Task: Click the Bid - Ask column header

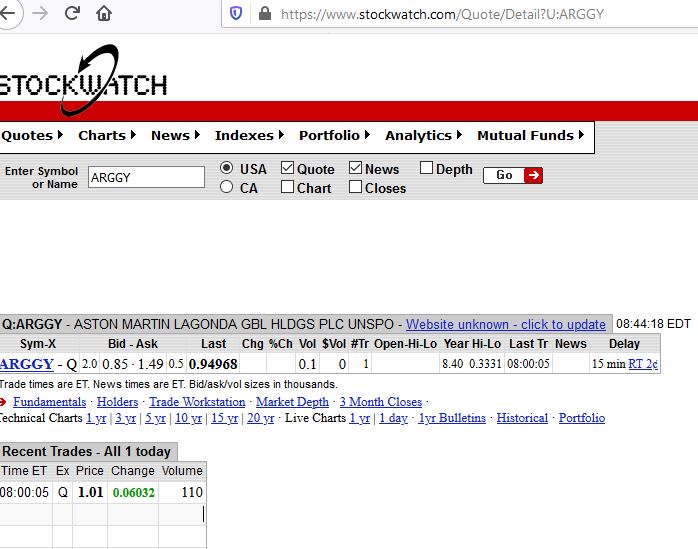Action: [133, 344]
